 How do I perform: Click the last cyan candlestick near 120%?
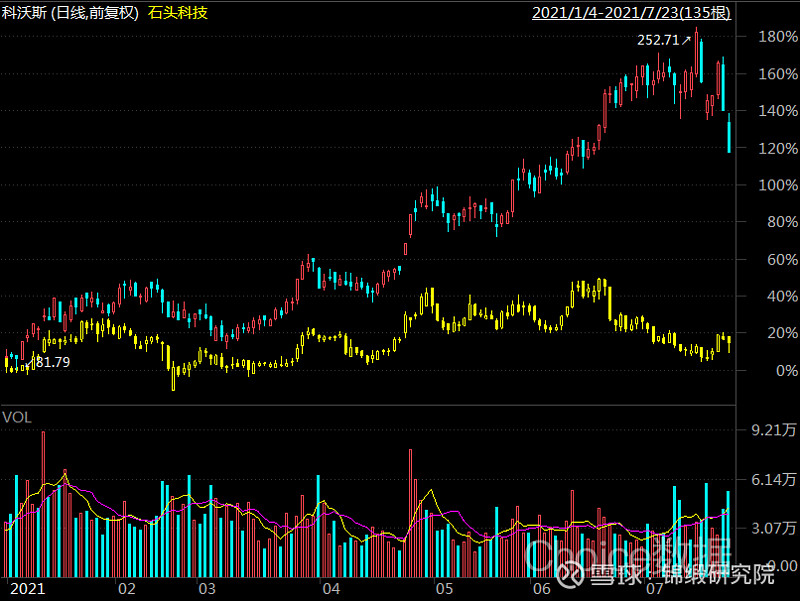point(729,134)
